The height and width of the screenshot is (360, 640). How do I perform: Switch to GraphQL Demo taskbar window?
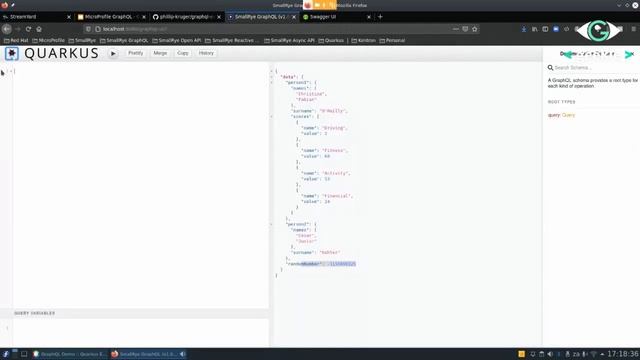pyautogui.click(x=70, y=354)
